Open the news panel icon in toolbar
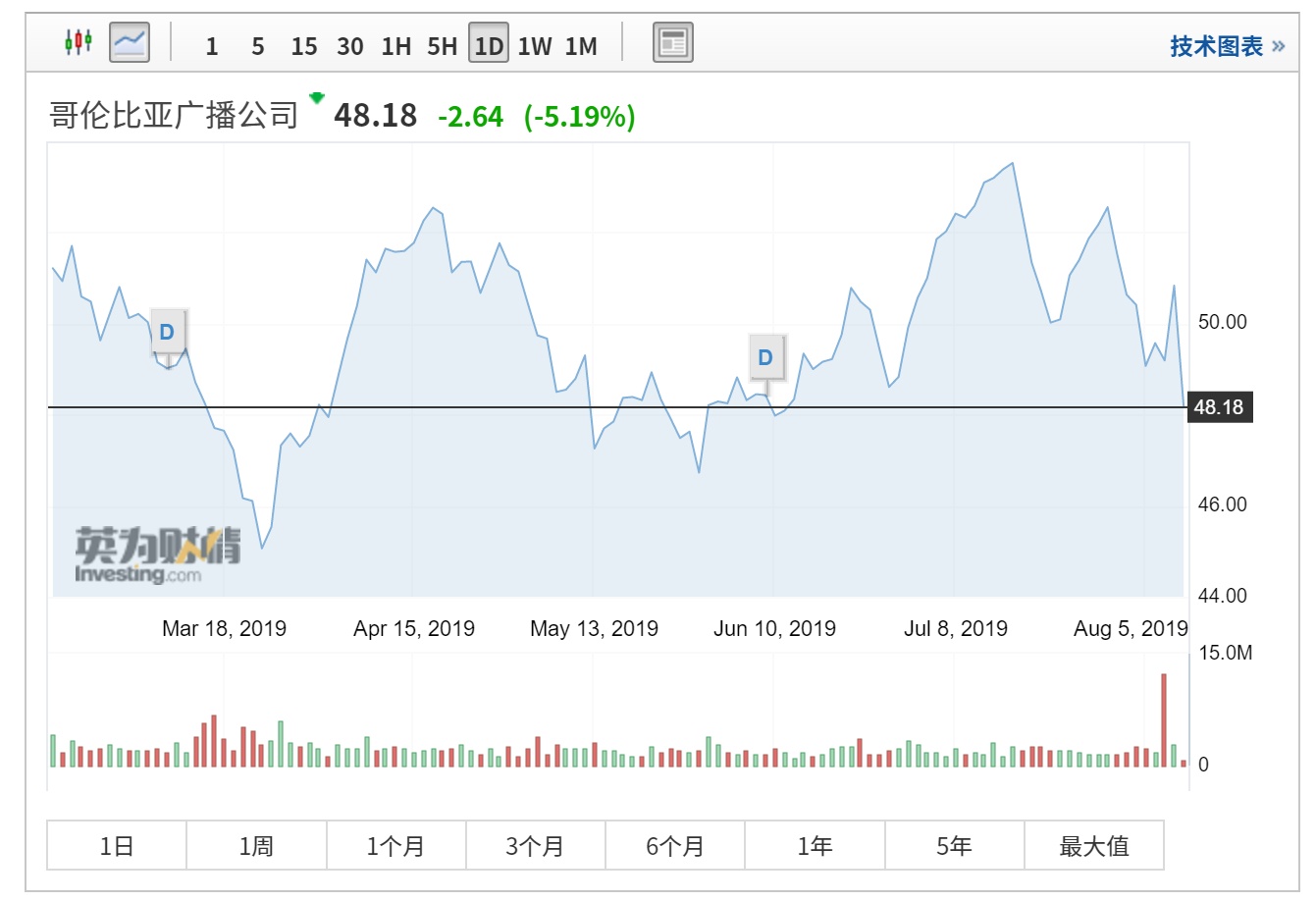Viewport: 1316px width, 901px height. pos(672,43)
